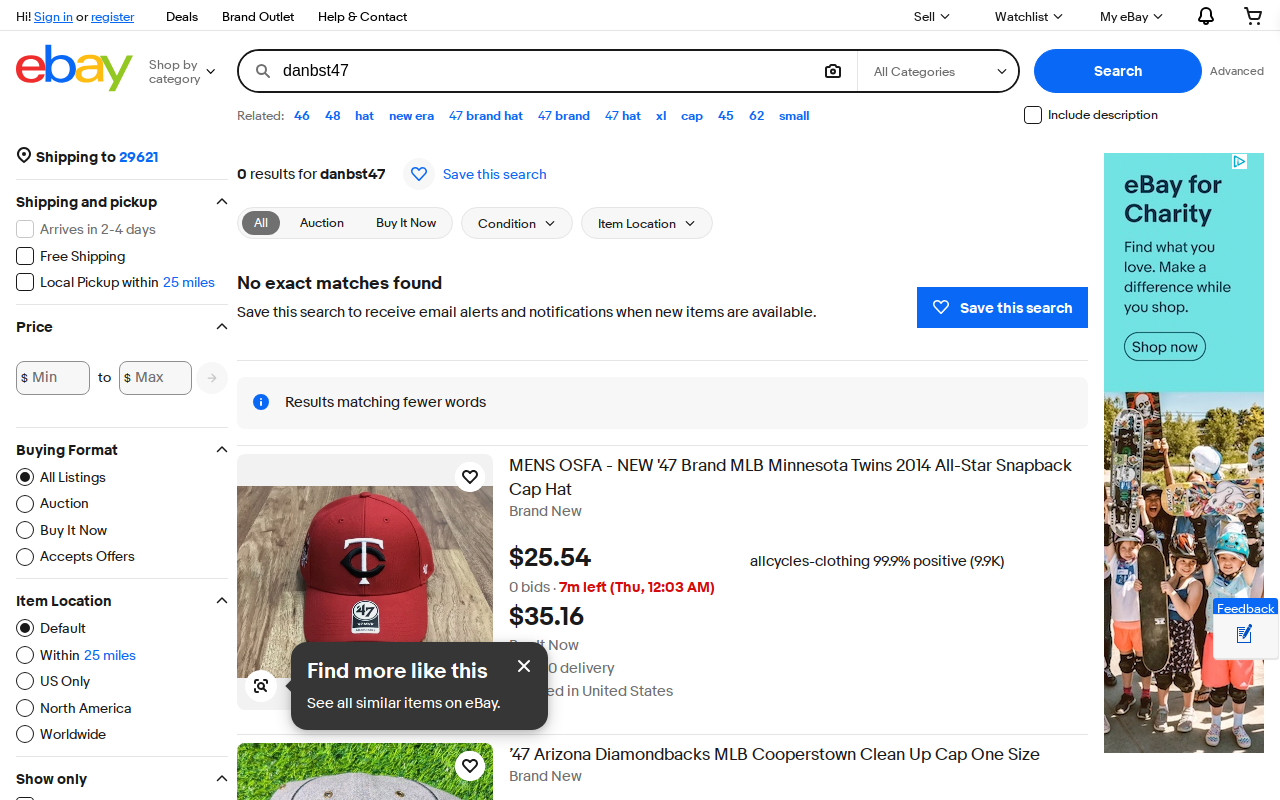
Task: Select the Accepts Offers radio button
Action: tap(25, 556)
